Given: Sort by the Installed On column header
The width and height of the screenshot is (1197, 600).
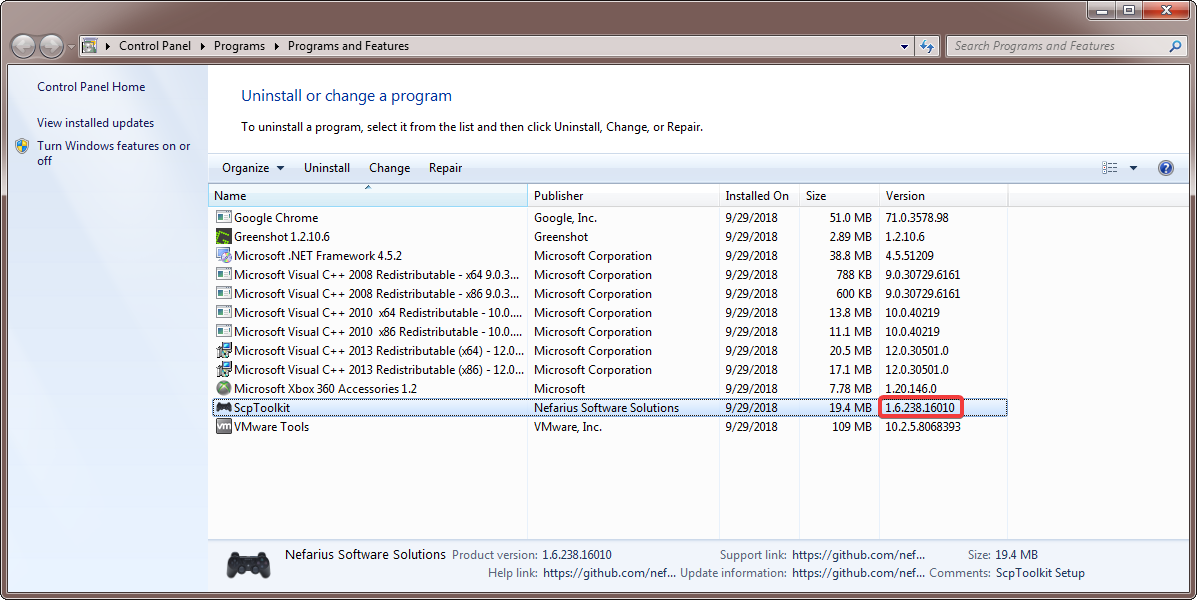Looking at the screenshot, I should tap(759, 196).
